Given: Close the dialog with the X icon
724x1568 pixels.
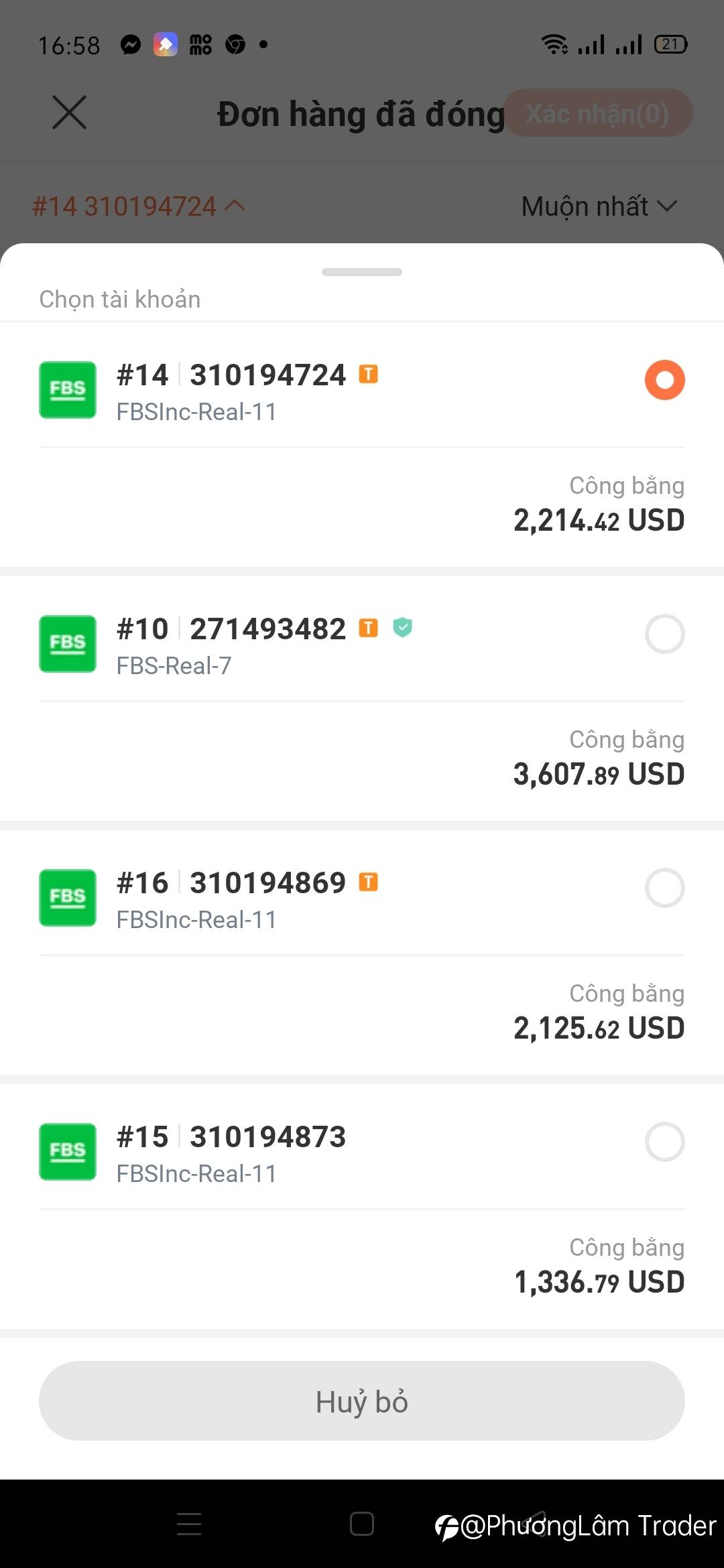Looking at the screenshot, I should pyautogui.click(x=70, y=112).
